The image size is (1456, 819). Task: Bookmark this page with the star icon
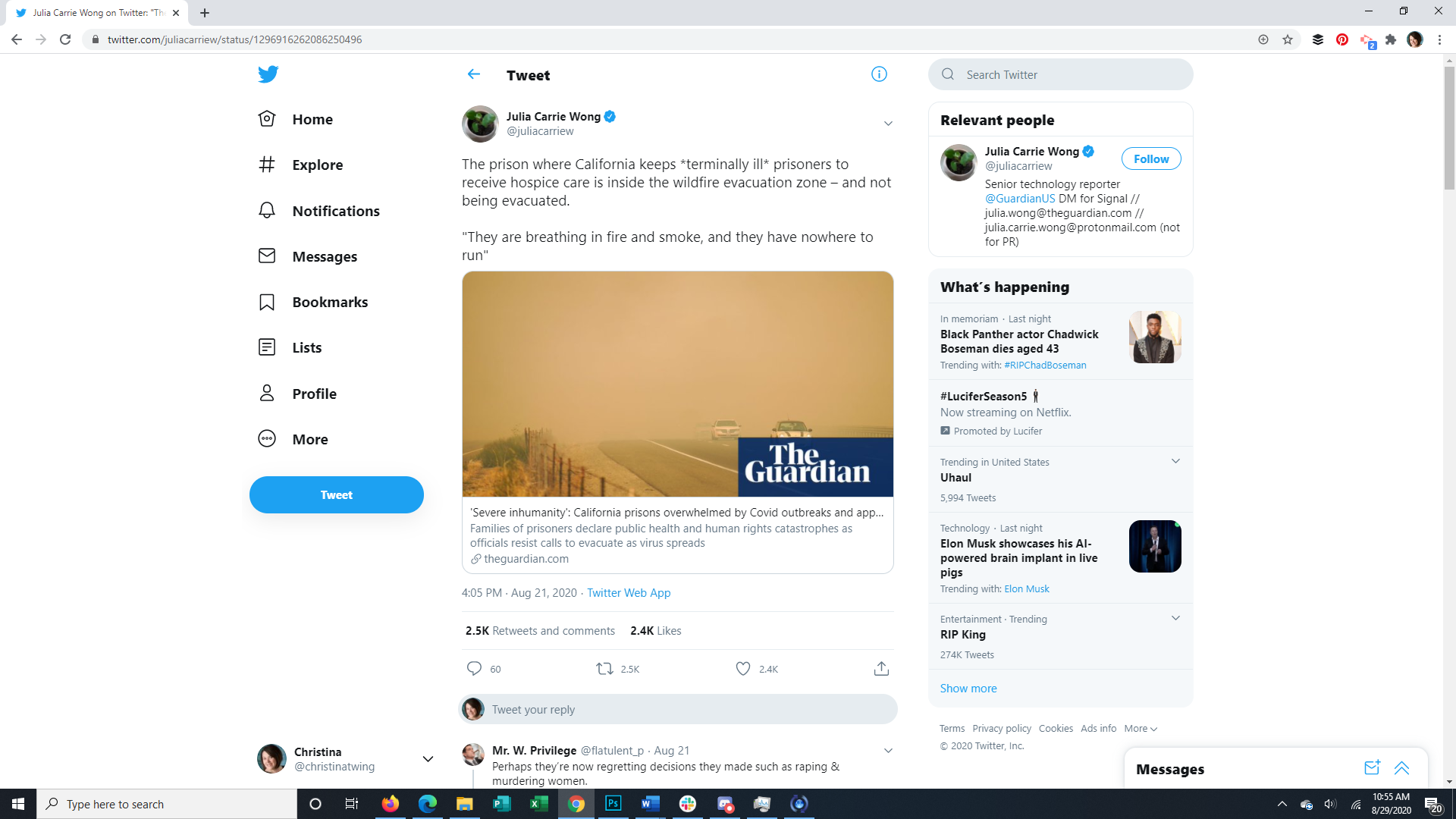point(1288,39)
